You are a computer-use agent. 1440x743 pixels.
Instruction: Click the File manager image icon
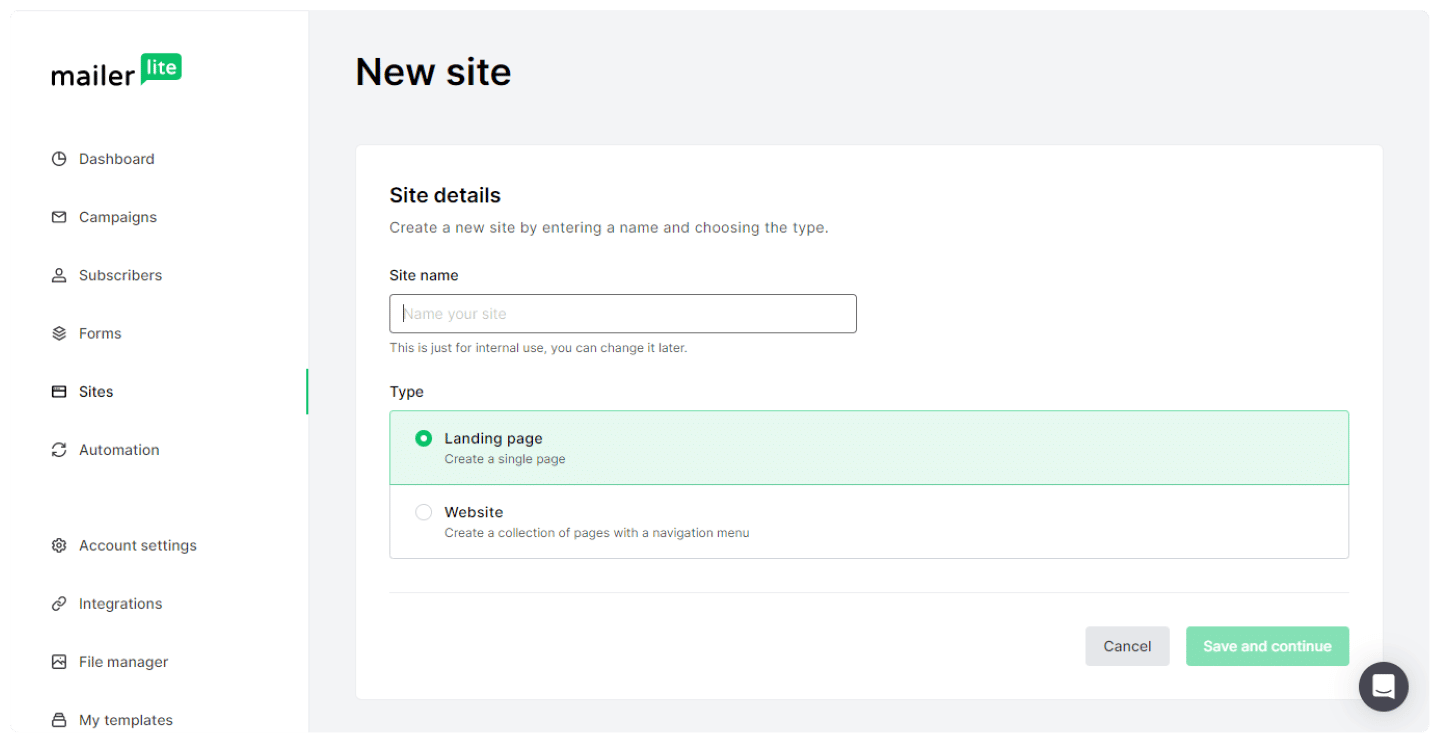click(59, 662)
